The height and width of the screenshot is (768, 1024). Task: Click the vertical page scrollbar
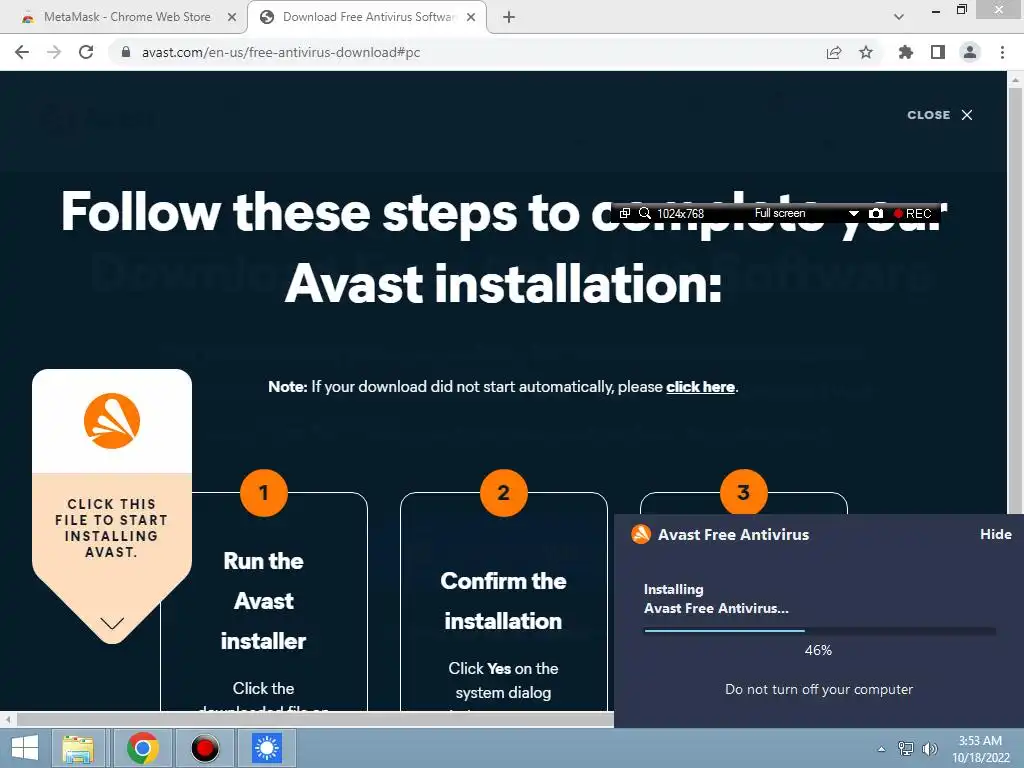pyautogui.click(x=1015, y=300)
